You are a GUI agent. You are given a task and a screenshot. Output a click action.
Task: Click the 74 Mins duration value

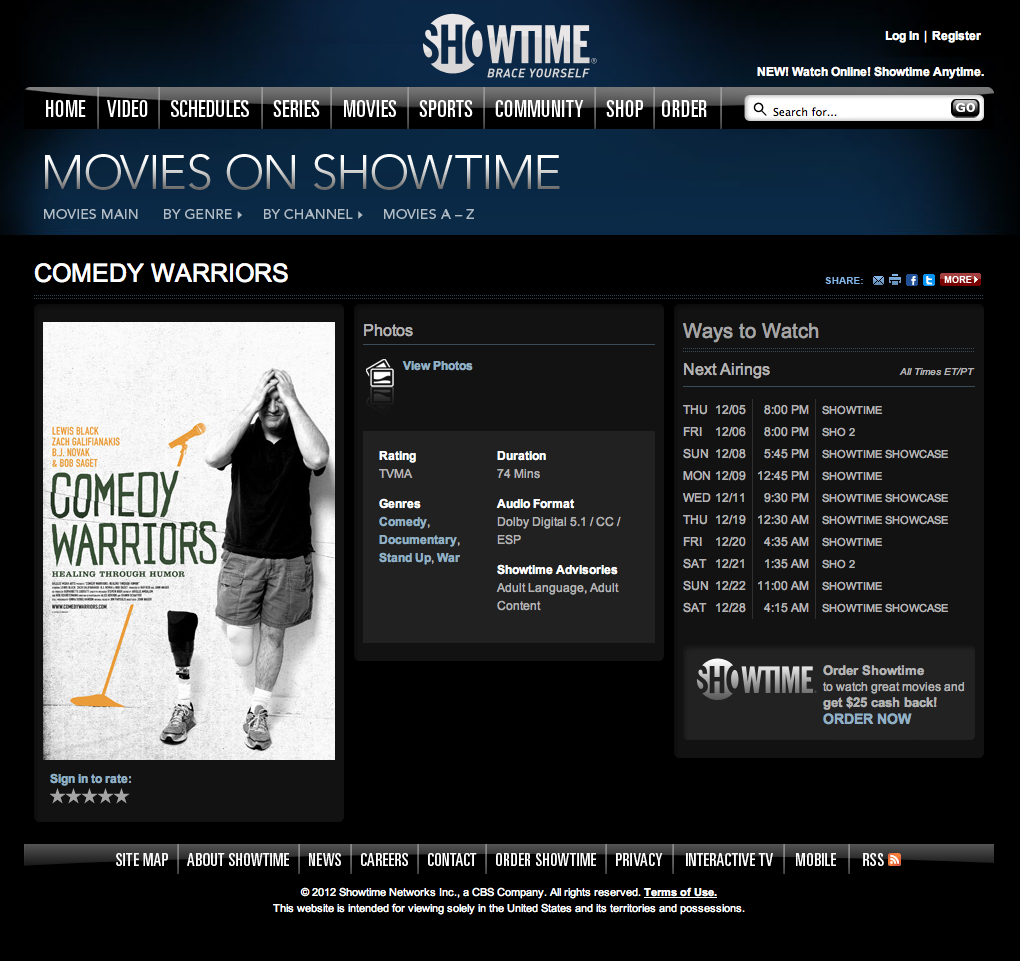click(518, 474)
